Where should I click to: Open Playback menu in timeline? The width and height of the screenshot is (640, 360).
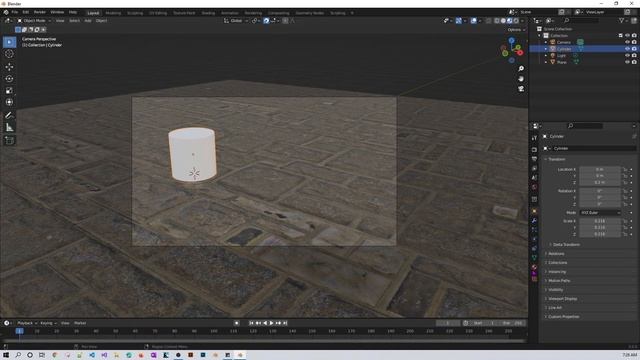27,323
